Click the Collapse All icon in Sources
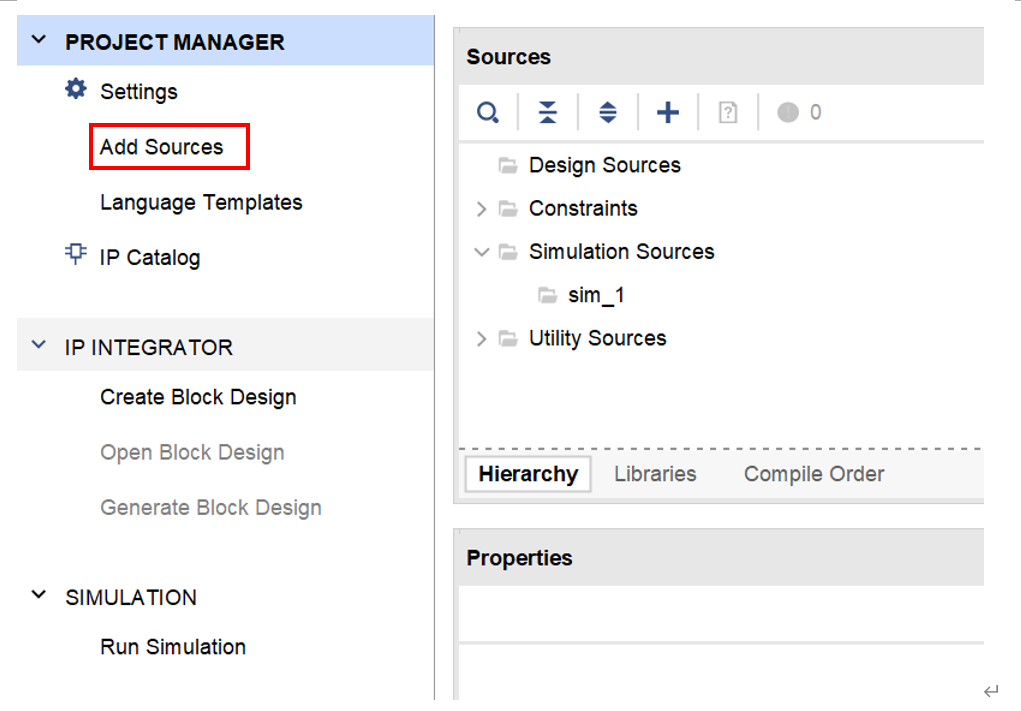Viewport: 1021px width, 711px height. pyautogui.click(x=547, y=112)
